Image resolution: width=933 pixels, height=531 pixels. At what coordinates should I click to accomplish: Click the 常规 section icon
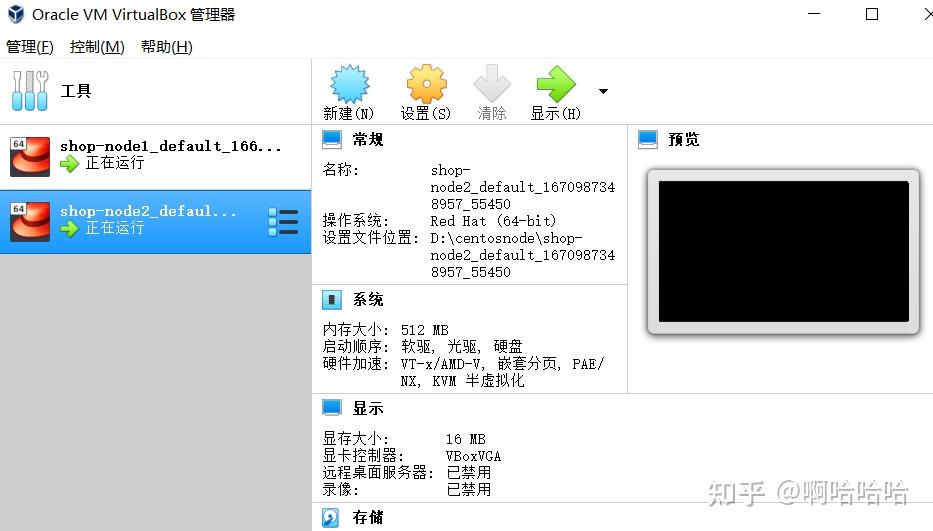coord(332,139)
